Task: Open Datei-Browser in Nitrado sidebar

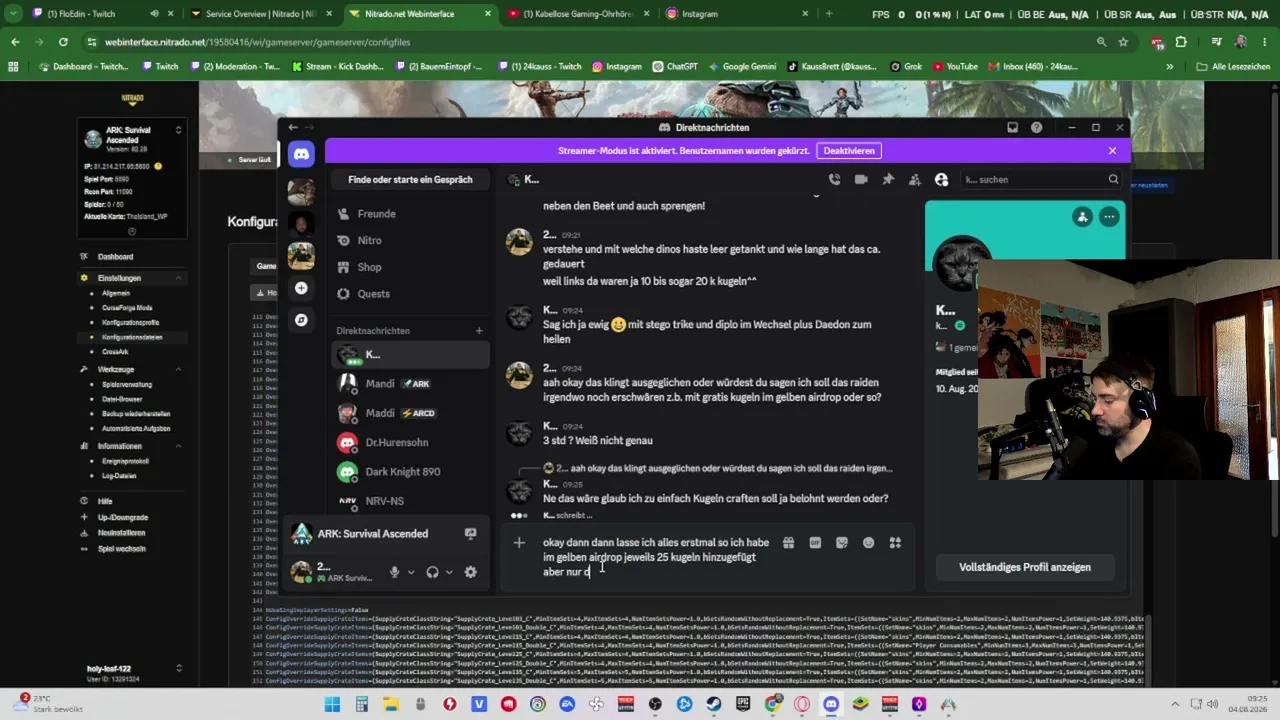Action: [x=124, y=399]
